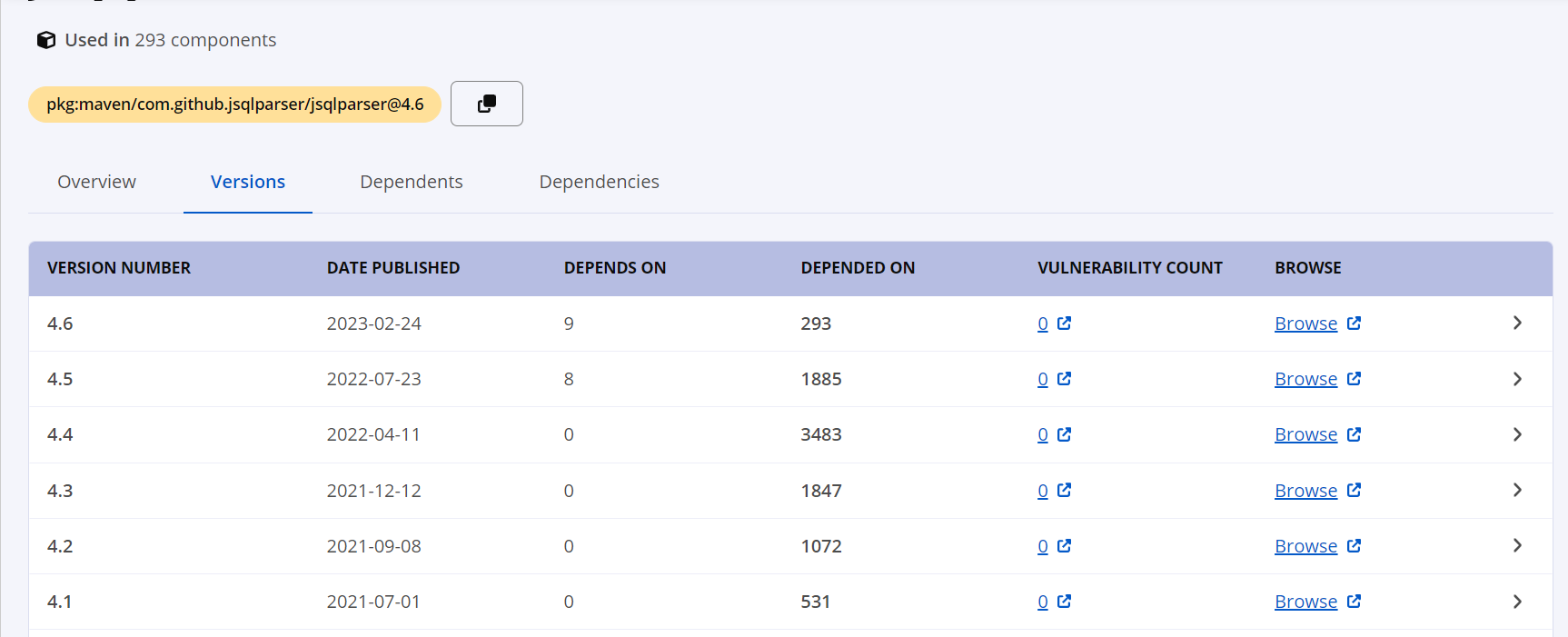Open external link icon for version 4.2 vulnerabilities
Image resolution: width=1568 pixels, height=637 pixels.
(x=1064, y=546)
